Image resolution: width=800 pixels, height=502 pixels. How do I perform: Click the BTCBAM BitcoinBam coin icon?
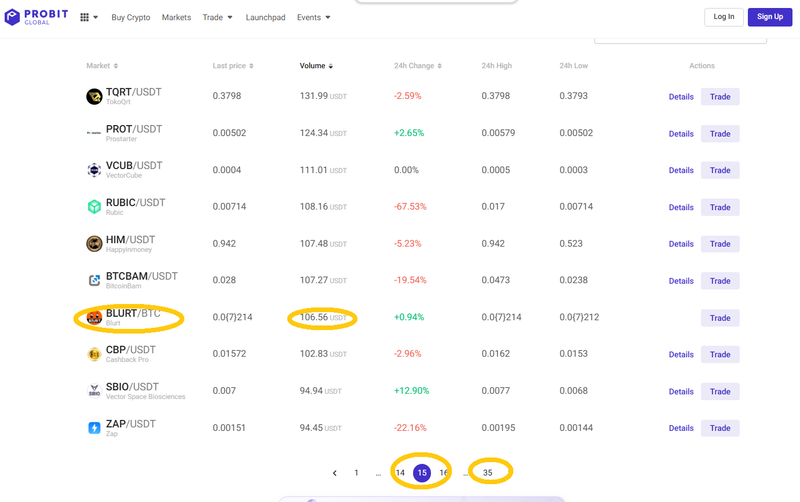(94, 281)
